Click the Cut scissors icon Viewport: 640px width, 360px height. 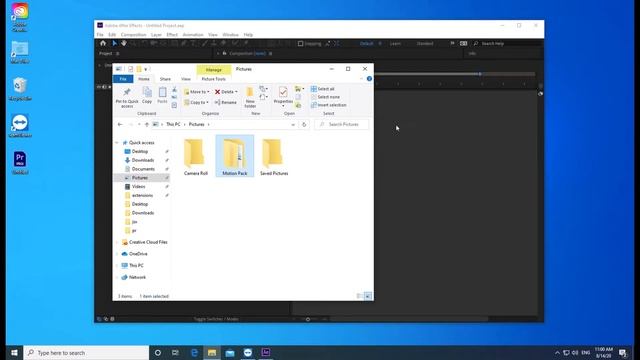[174, 89]
